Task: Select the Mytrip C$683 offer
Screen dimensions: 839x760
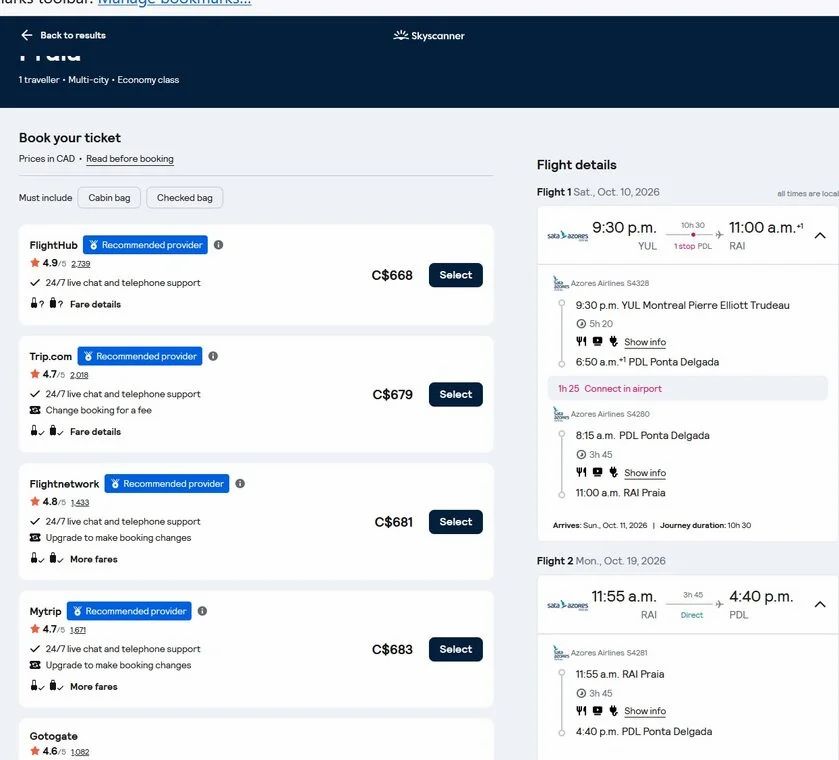Action: (x=455, y=649)
